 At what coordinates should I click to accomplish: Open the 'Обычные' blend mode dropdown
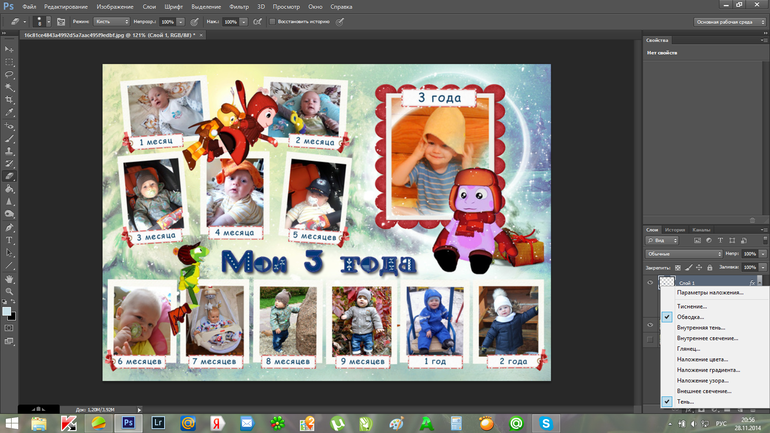point(684,254)
